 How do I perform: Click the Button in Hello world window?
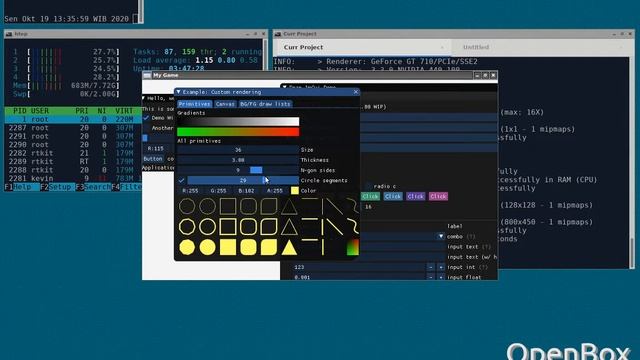point(153,159)
